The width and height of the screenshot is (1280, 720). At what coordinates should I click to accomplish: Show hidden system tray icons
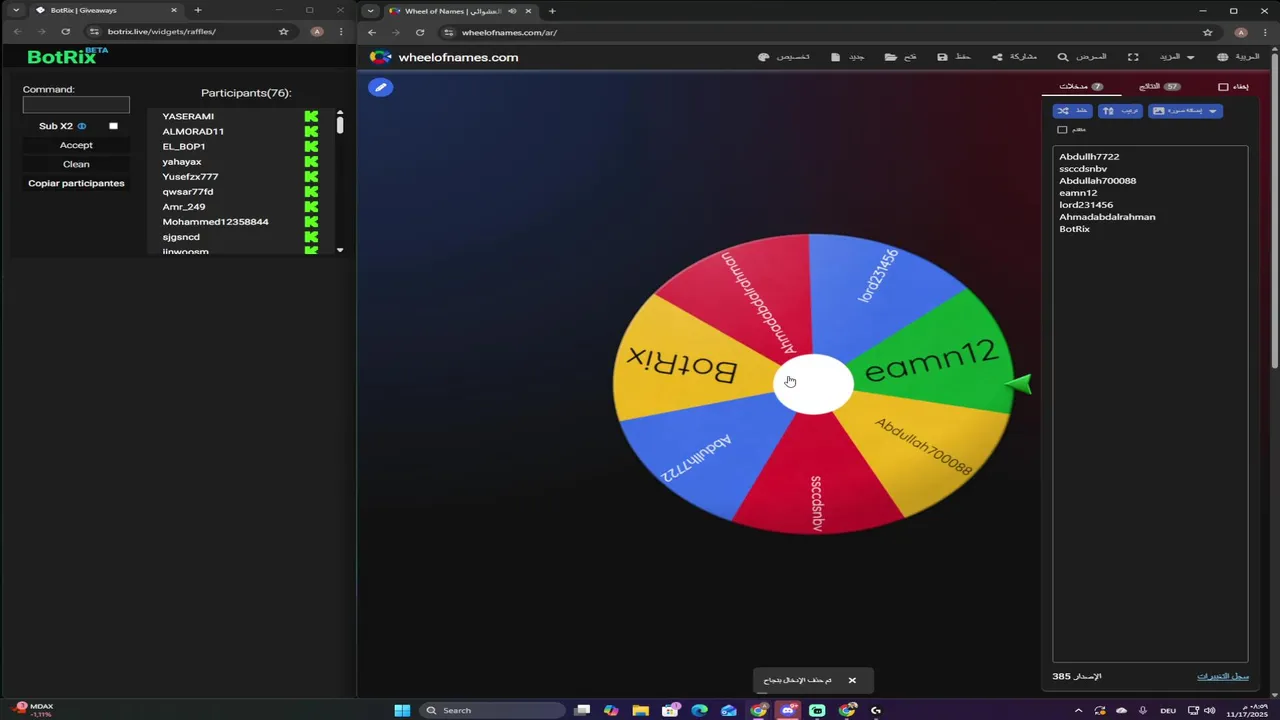point(1078,710)
